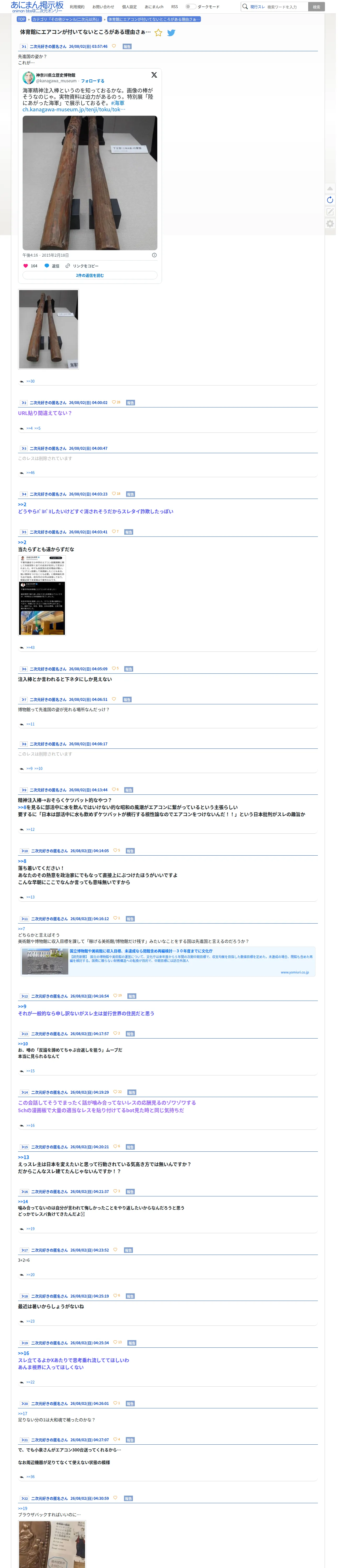Open post 1's attached thumbnail of wooden poles
338x1568 pixels.
tap(49, 329)
